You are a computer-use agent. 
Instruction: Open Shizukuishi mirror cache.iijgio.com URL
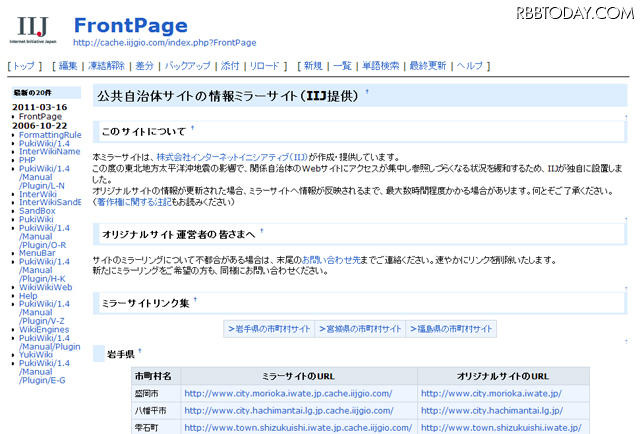[x=298, y=428]
